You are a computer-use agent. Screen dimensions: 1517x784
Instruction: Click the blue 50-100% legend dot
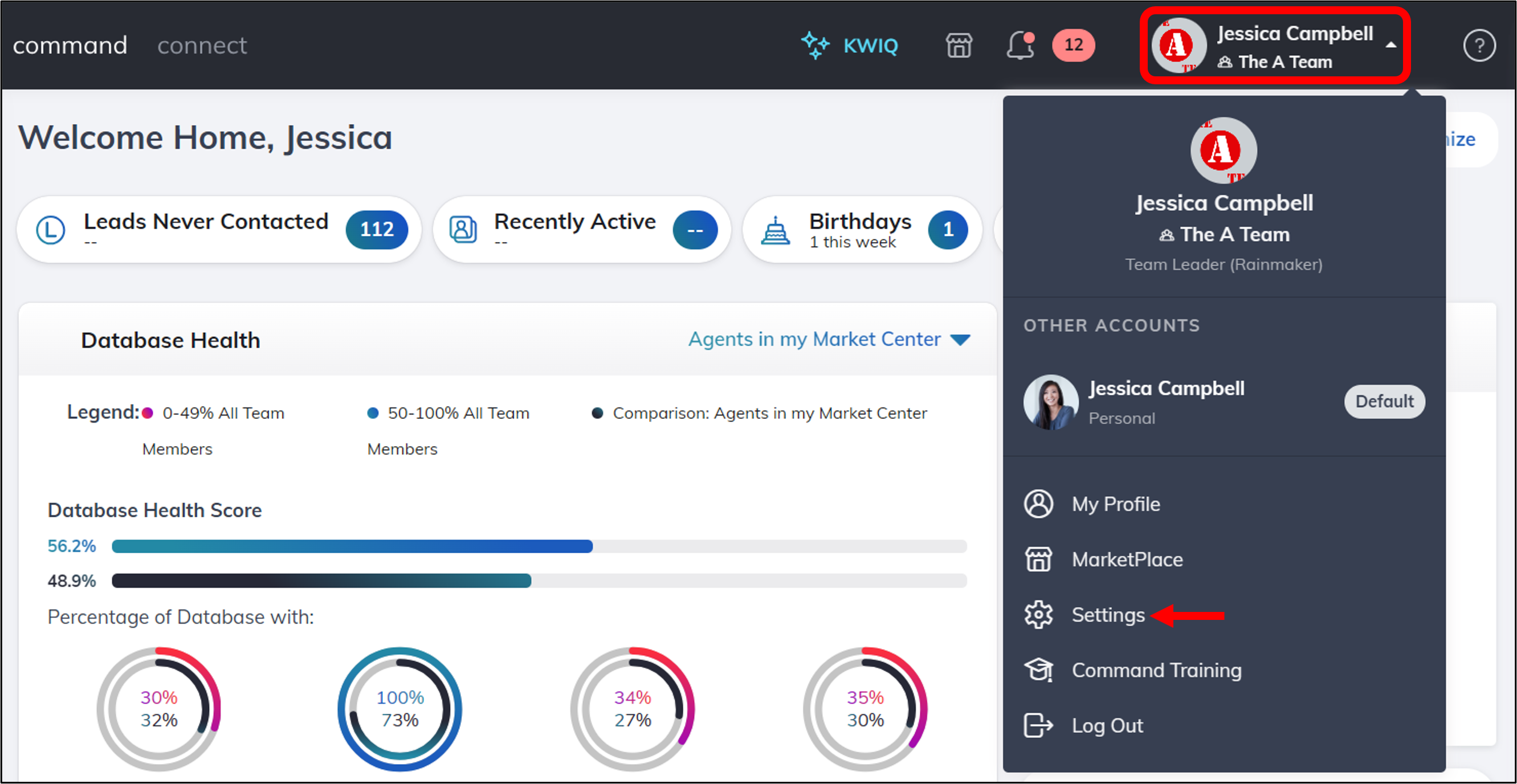click(x=372, y=413)
